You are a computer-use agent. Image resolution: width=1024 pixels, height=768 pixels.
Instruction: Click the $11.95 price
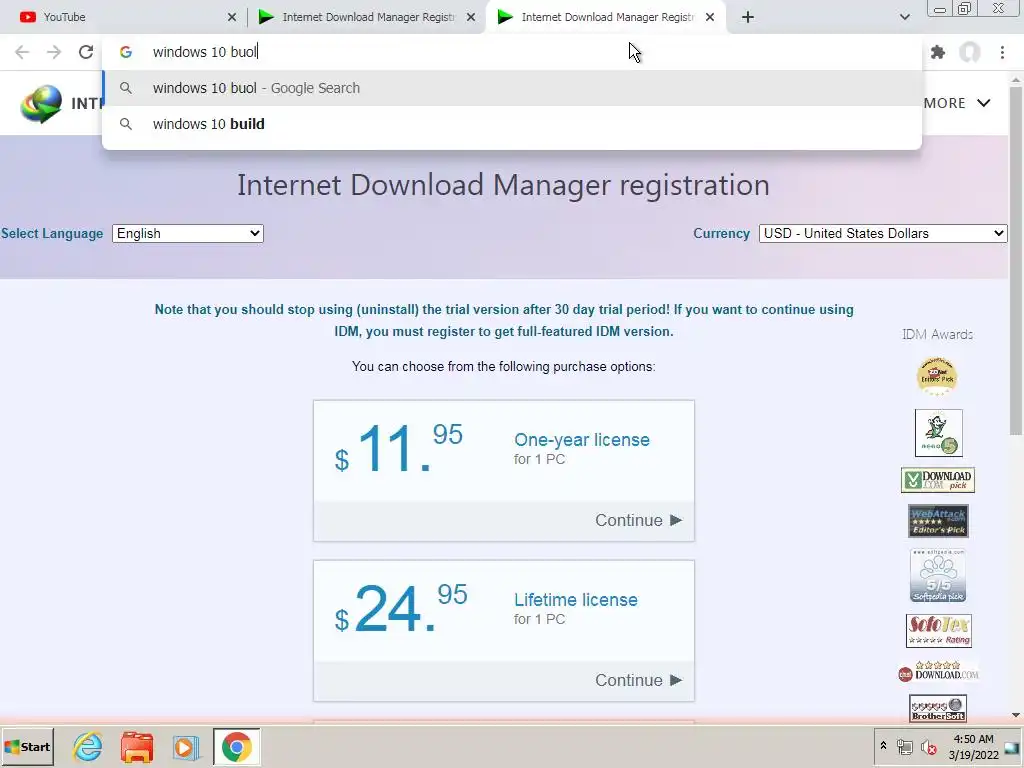coord(398,448)
